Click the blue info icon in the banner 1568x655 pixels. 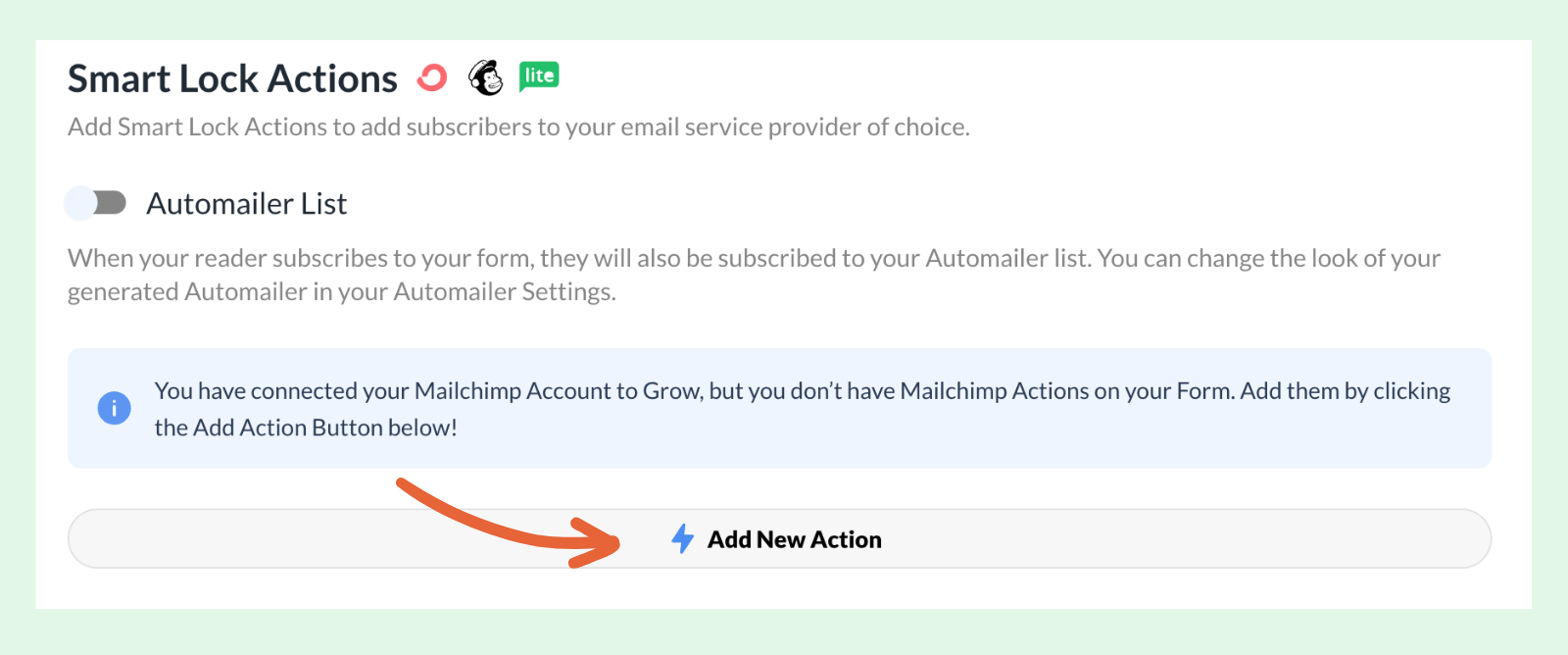(x=115, y=408)
